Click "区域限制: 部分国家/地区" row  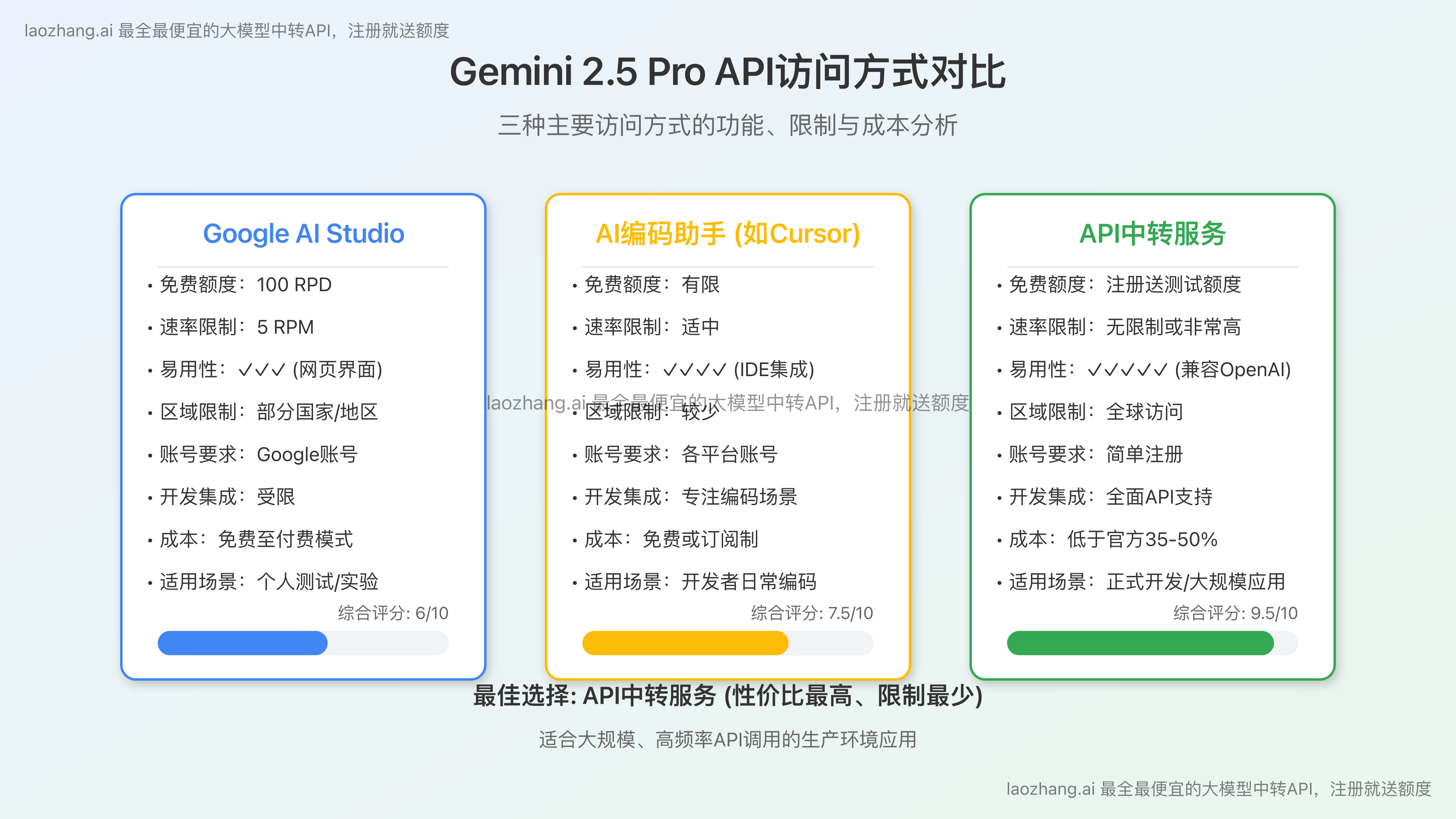point(263,411)
